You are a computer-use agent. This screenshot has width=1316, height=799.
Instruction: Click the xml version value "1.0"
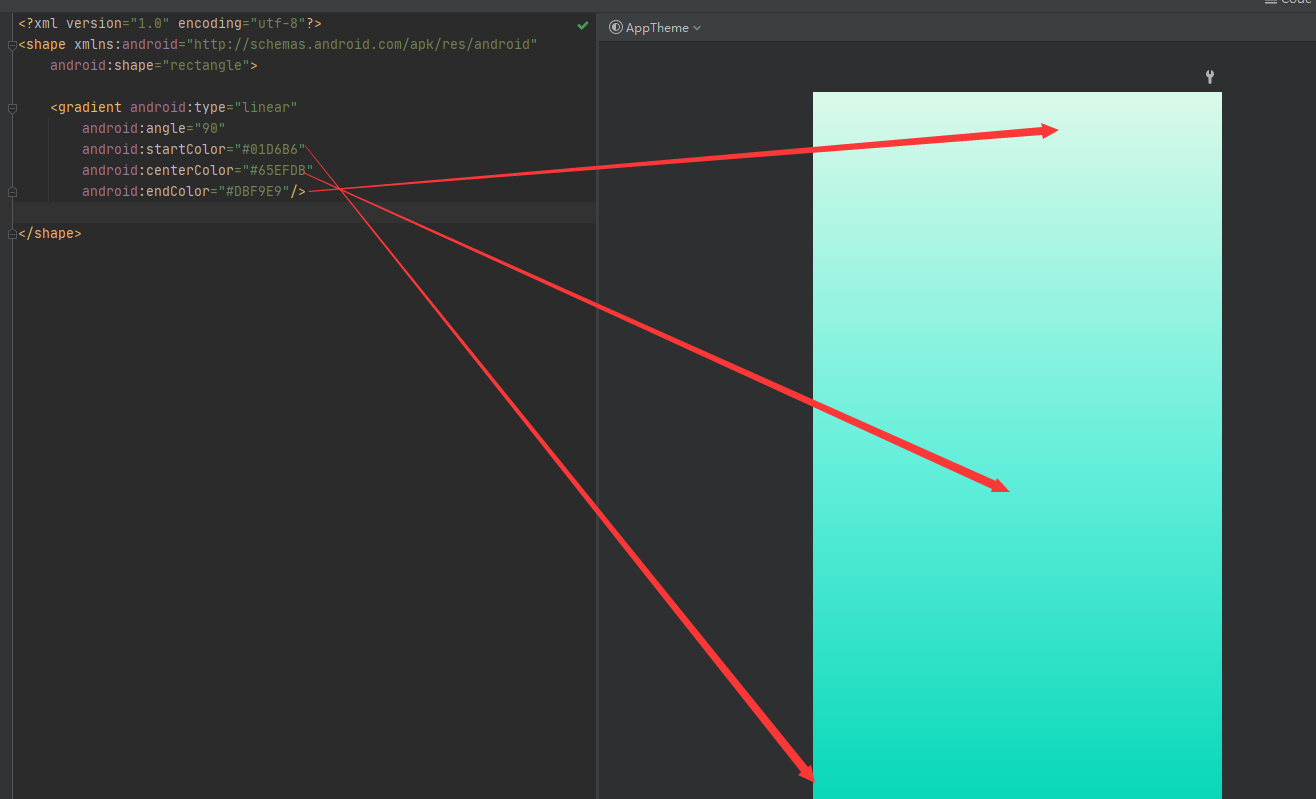[146, 23]
